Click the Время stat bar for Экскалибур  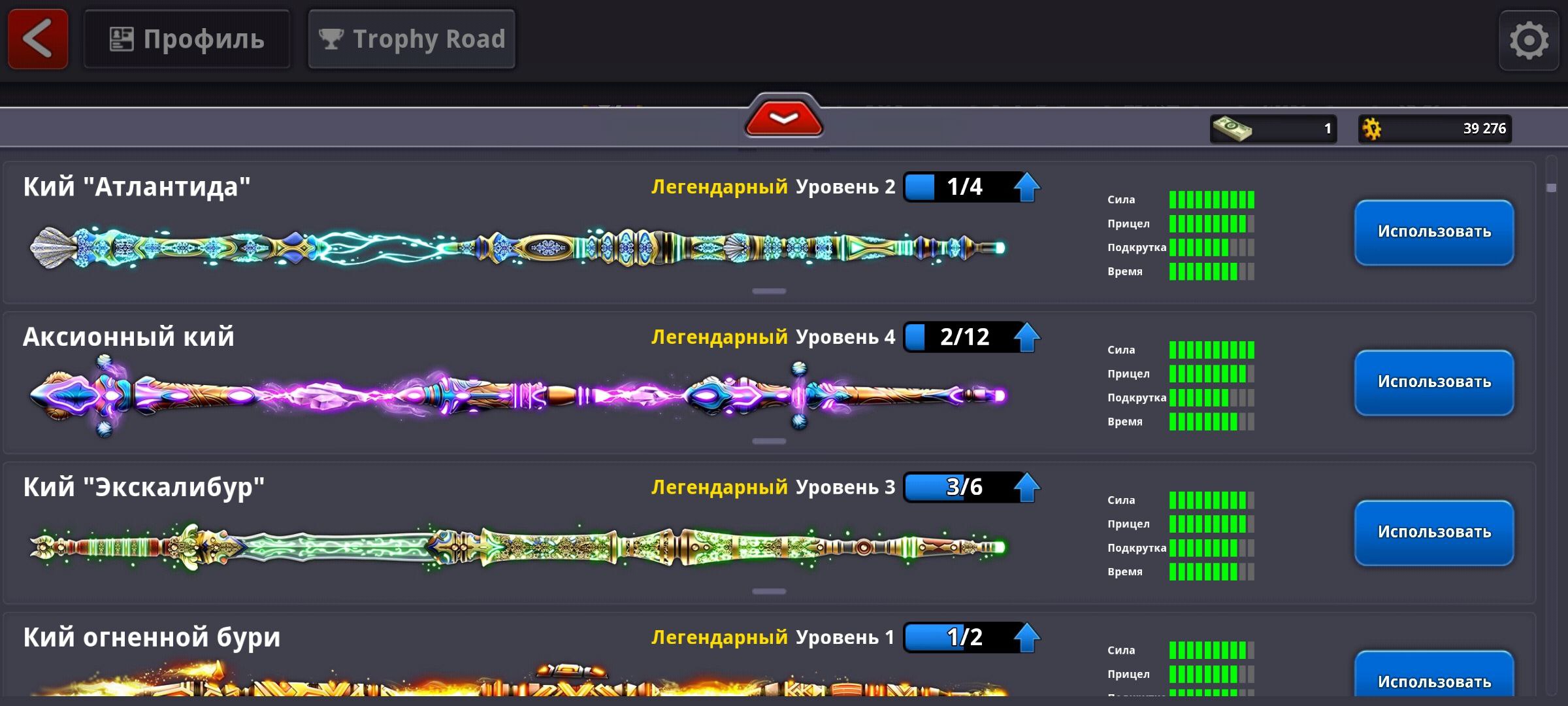1211,572
